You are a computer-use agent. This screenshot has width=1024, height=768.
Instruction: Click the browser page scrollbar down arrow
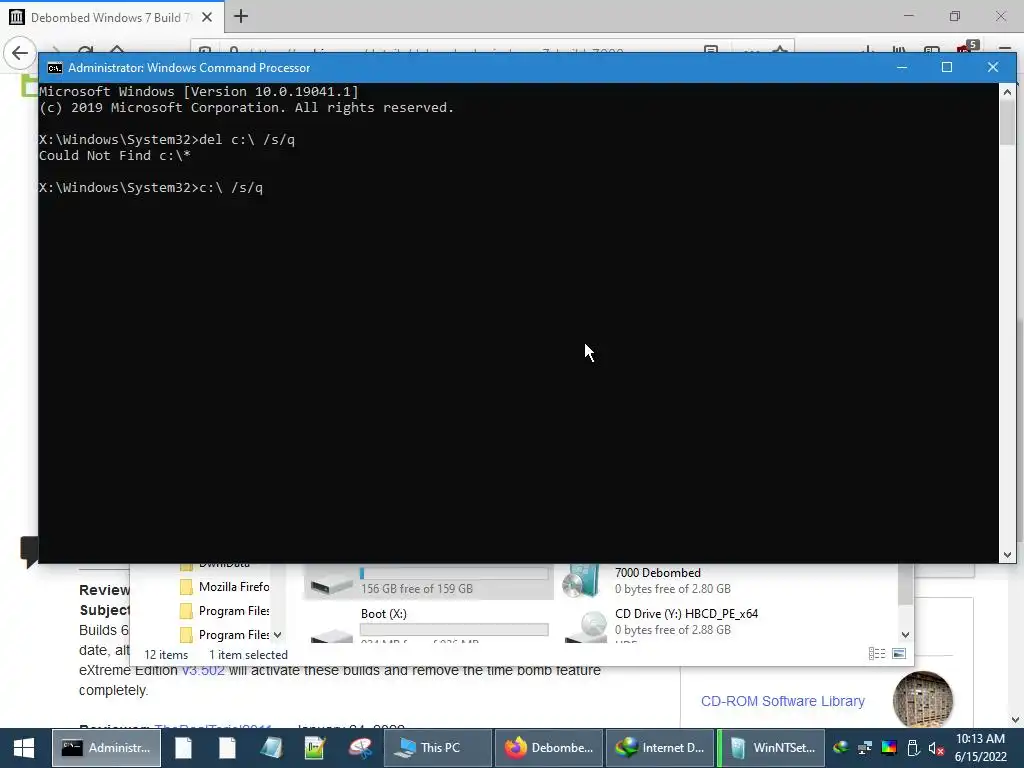[x=1016, y=720]
